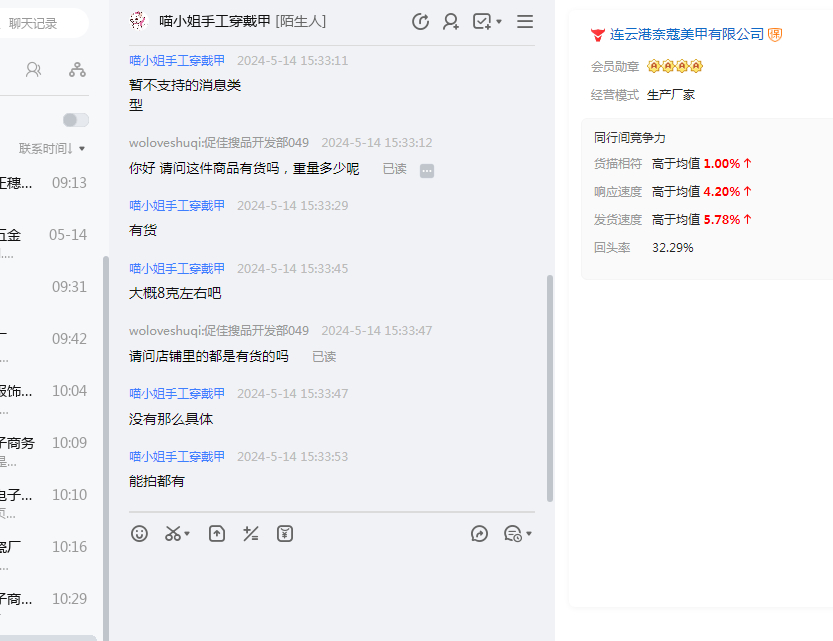The height and width of the screenshot is (641, 833).
Task: Open 连云港奈蔻美甲有限公司 company link
Action: click(x=686, y=34)
